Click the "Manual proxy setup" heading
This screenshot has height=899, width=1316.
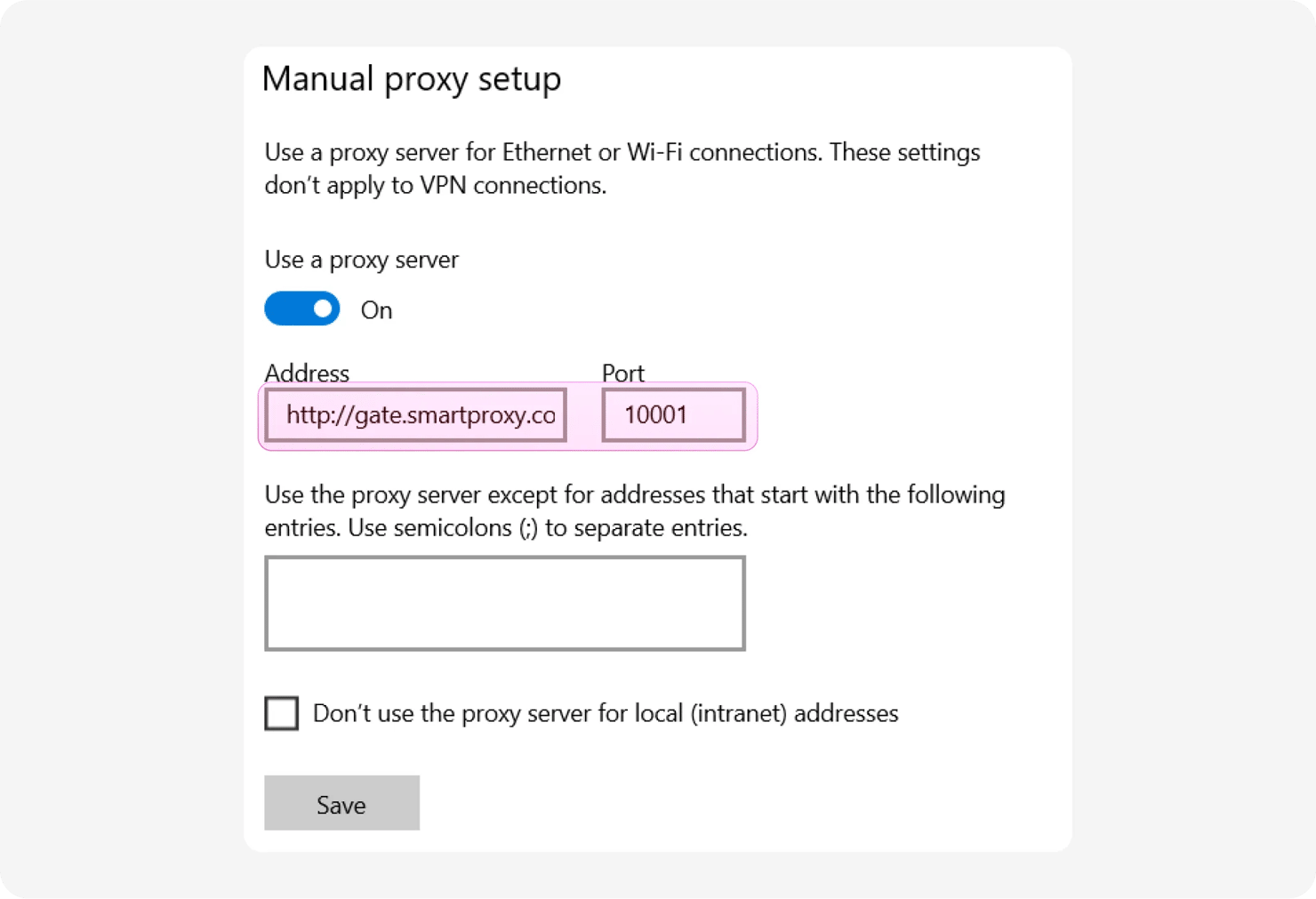[x=412, y=79]
